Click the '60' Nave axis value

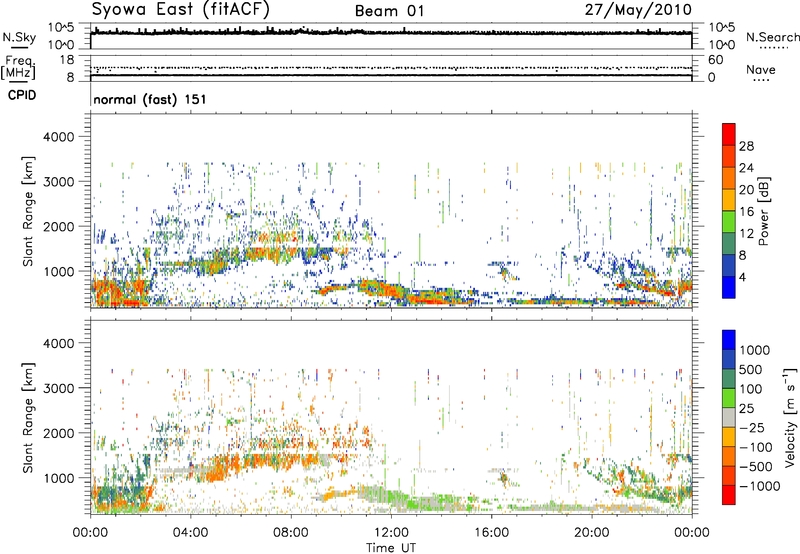click(x=715, y=60)
